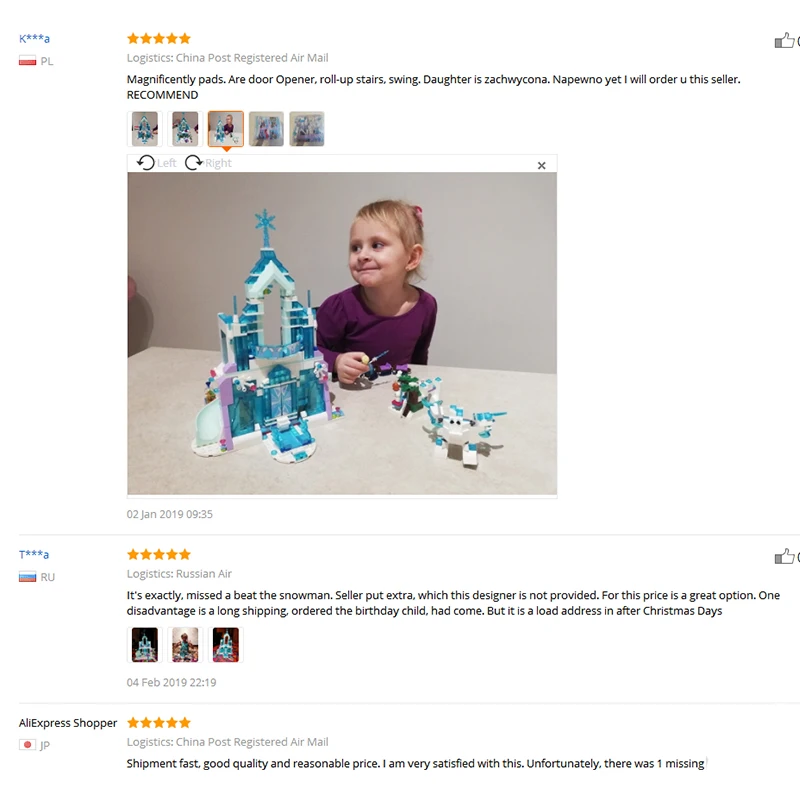The width and height of the screenshot is (800, 800).
Task: Click the thumbs-up icon on T***a's review
Action: [784, 556]
